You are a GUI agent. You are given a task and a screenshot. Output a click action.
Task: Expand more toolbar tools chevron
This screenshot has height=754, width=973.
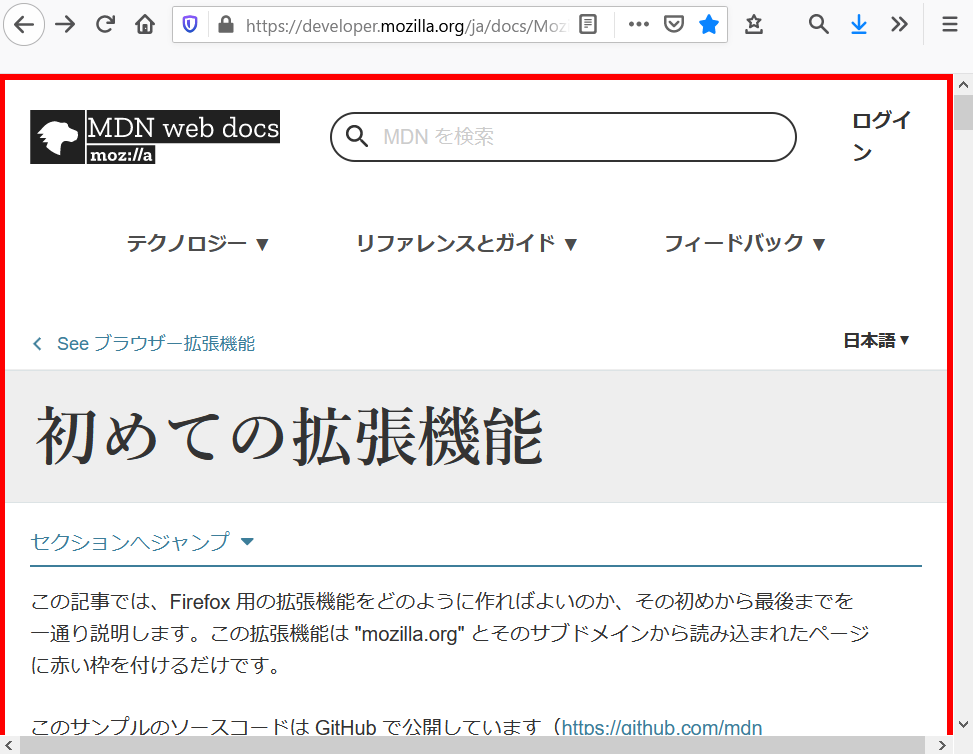[899, 25]
